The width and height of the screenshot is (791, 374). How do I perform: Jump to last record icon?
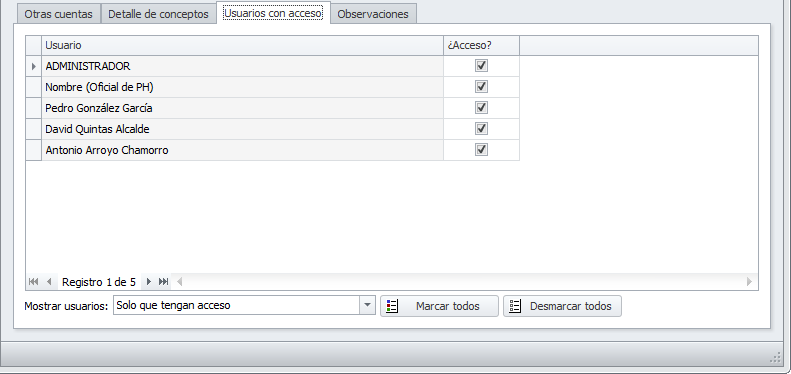coord(163,282)
